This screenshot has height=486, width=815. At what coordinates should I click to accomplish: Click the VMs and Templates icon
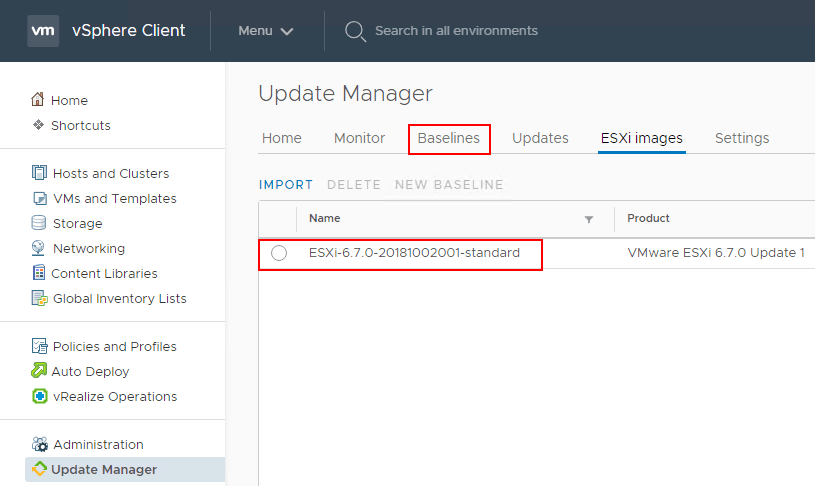[x=40, y=198]
